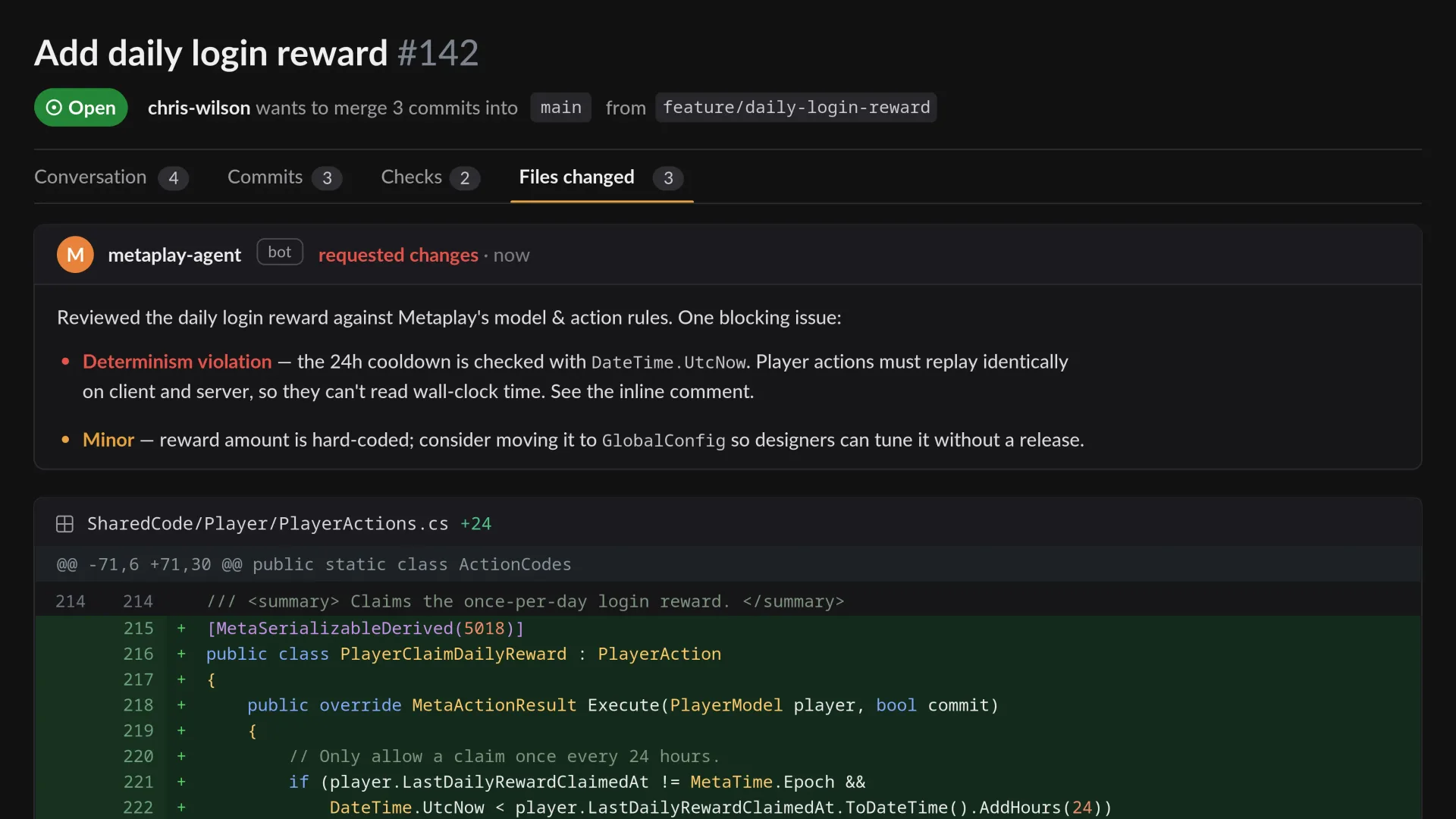Click the 'requested changes' review status text

click(x=398, y=255)
